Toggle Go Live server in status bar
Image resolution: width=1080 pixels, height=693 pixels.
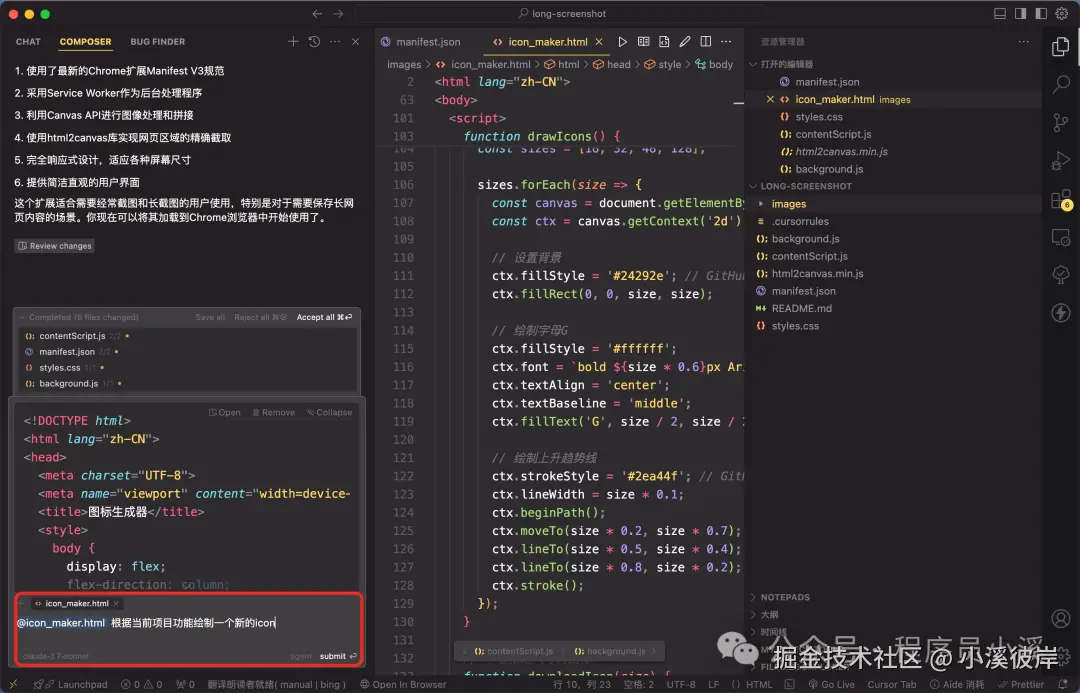point(831,684)
